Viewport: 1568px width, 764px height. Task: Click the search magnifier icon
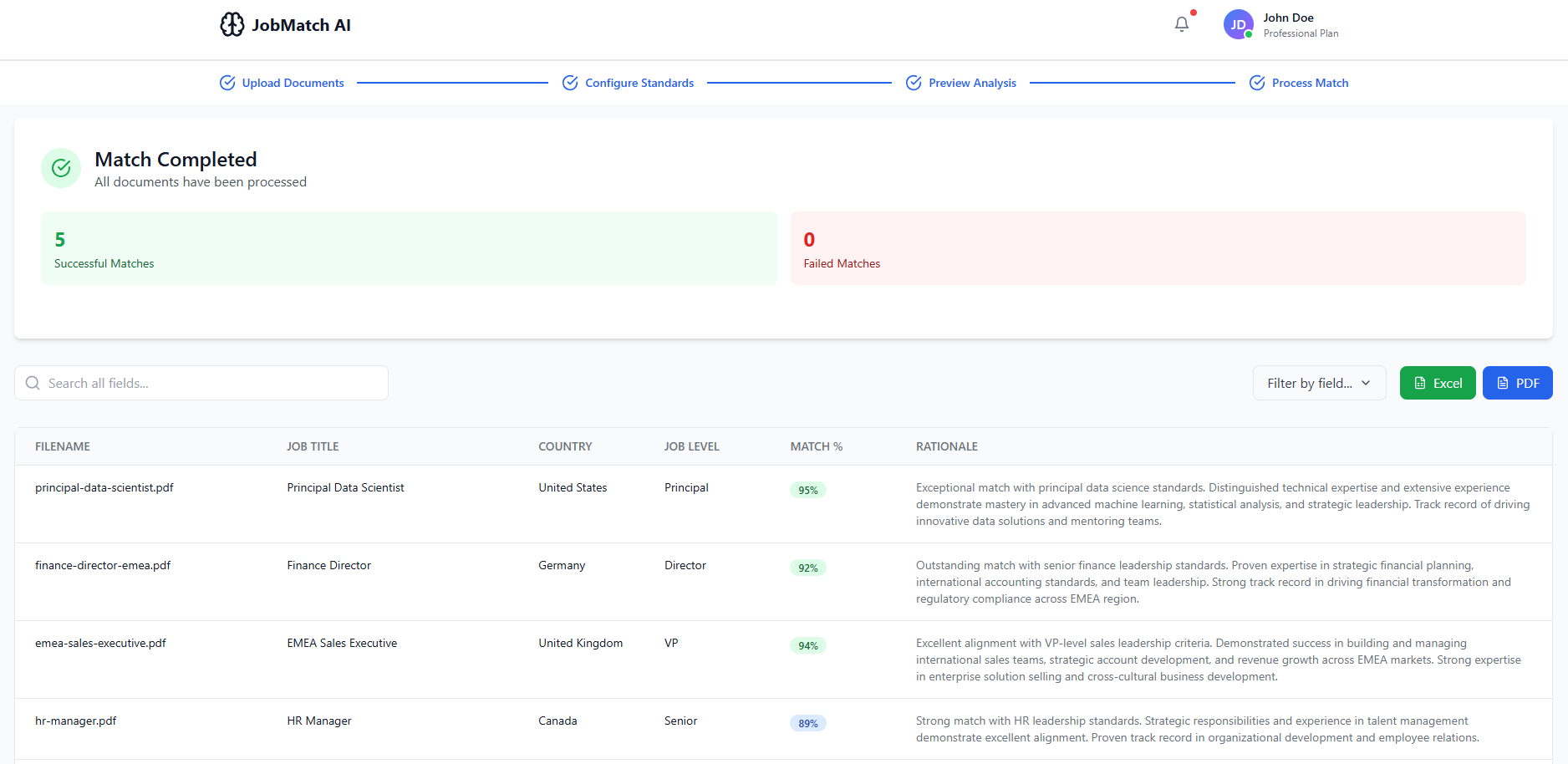point(33,383)
